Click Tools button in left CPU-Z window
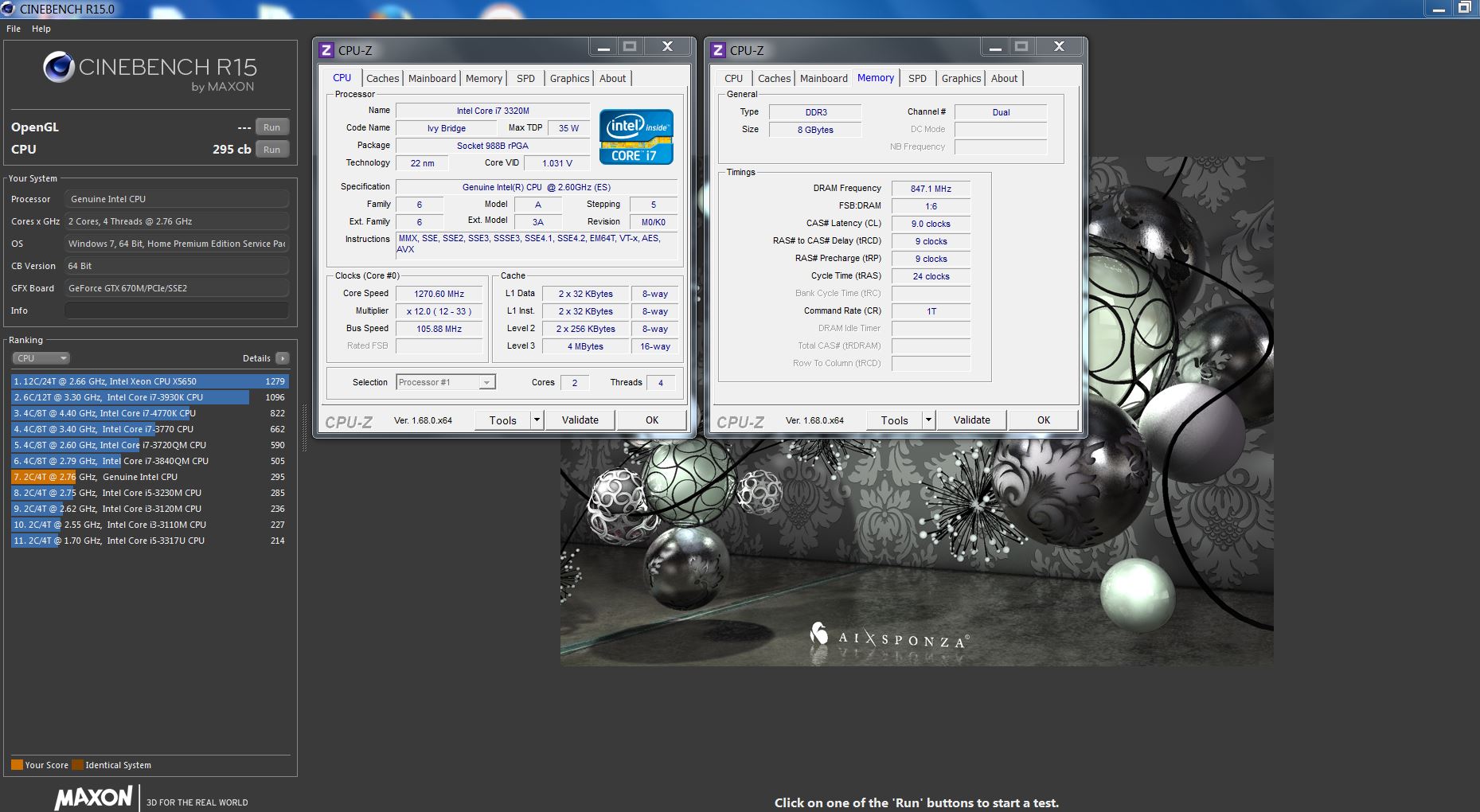This screenshot has height=812, width=1480. (502, 420)
